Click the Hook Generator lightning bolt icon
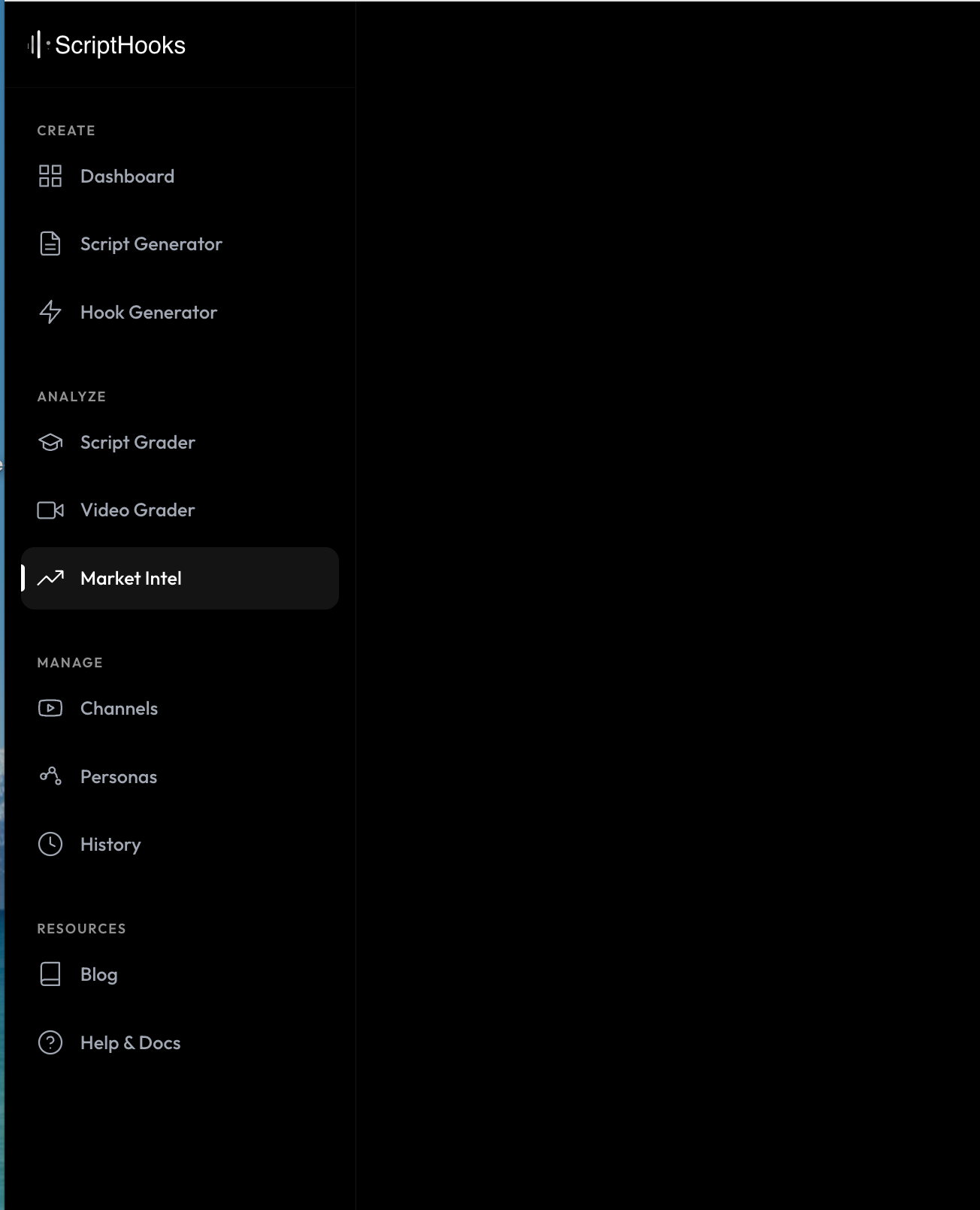980x1210 pixels. point(50,312)
